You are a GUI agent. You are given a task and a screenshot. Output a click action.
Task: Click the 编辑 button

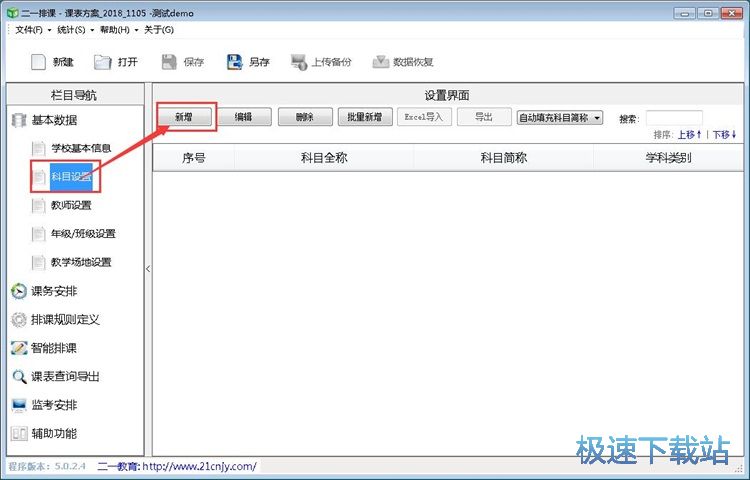[244, 117]
